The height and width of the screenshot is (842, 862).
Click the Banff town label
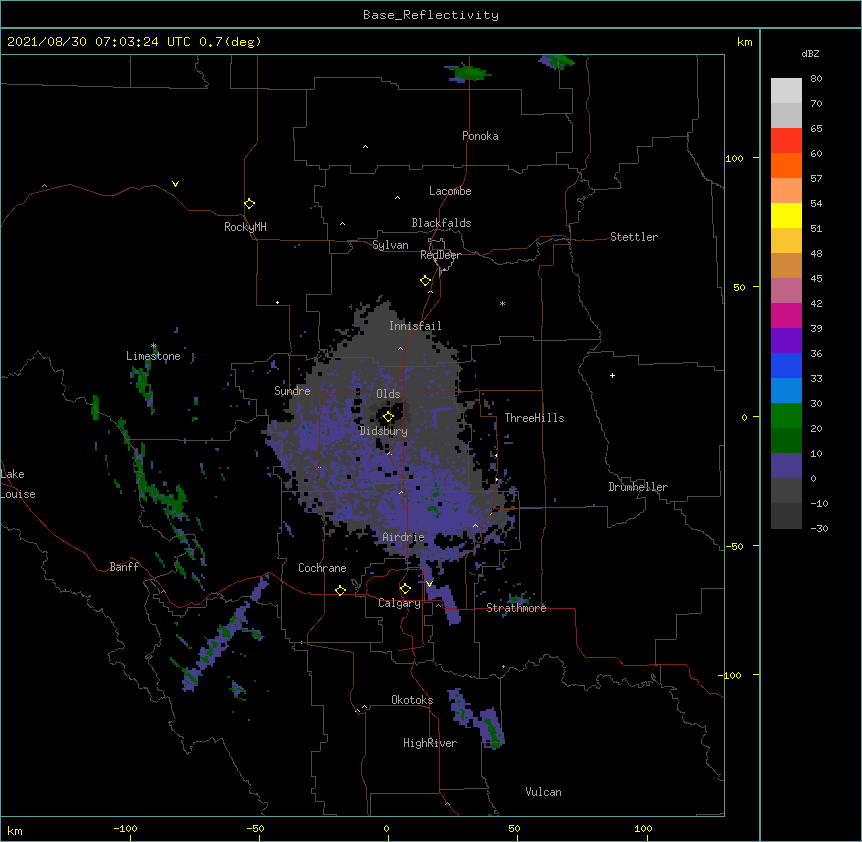124,567
